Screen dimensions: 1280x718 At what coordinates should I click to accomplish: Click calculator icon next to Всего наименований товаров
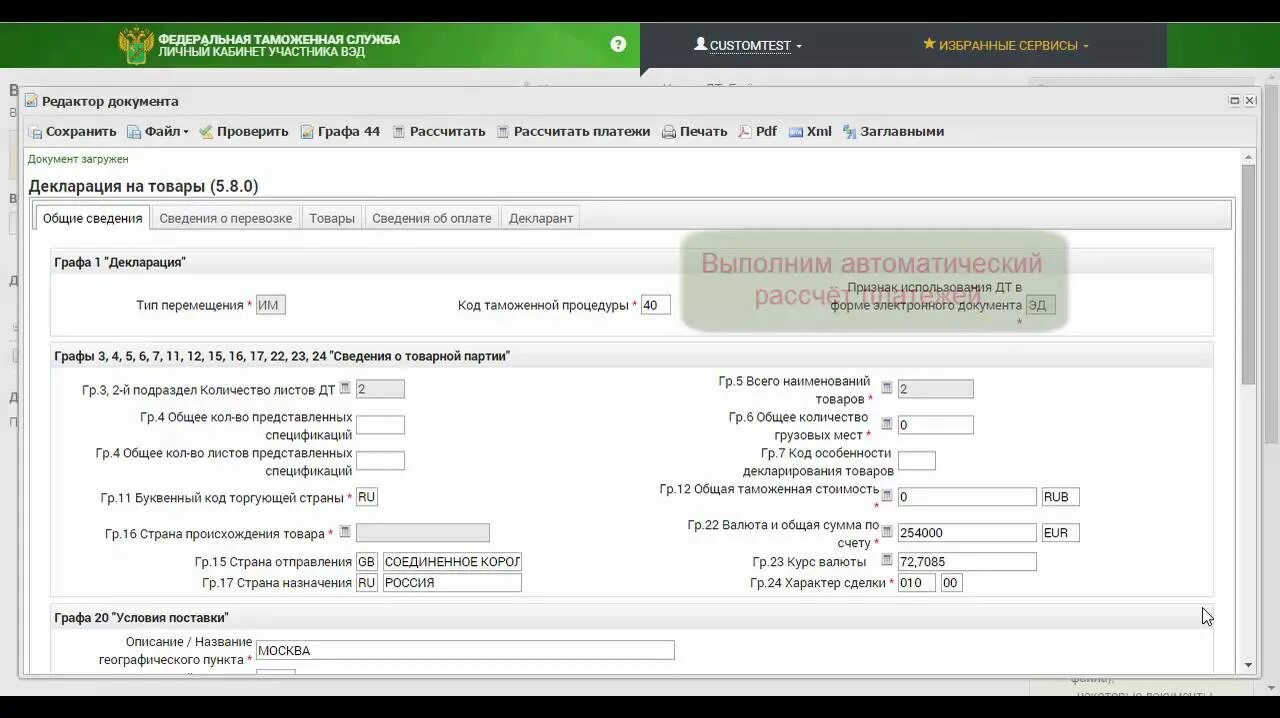[x=886, y=388]
